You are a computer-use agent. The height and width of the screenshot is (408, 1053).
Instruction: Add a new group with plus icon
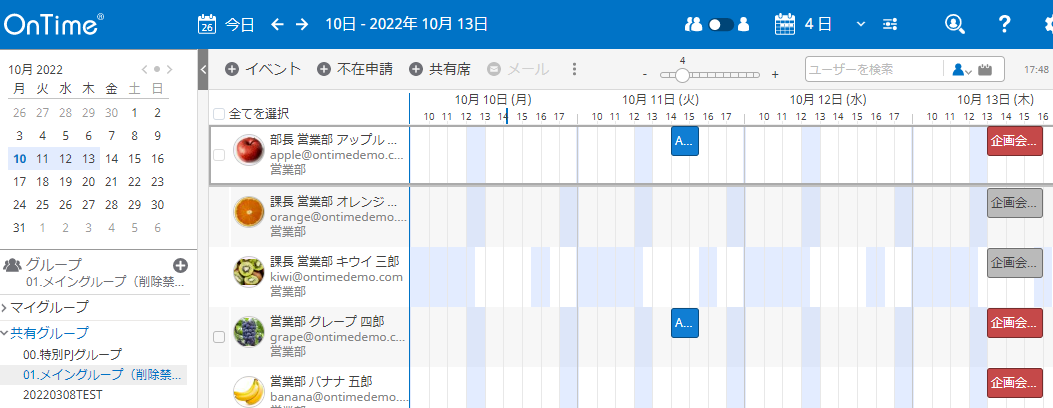(x=180, y=265)
